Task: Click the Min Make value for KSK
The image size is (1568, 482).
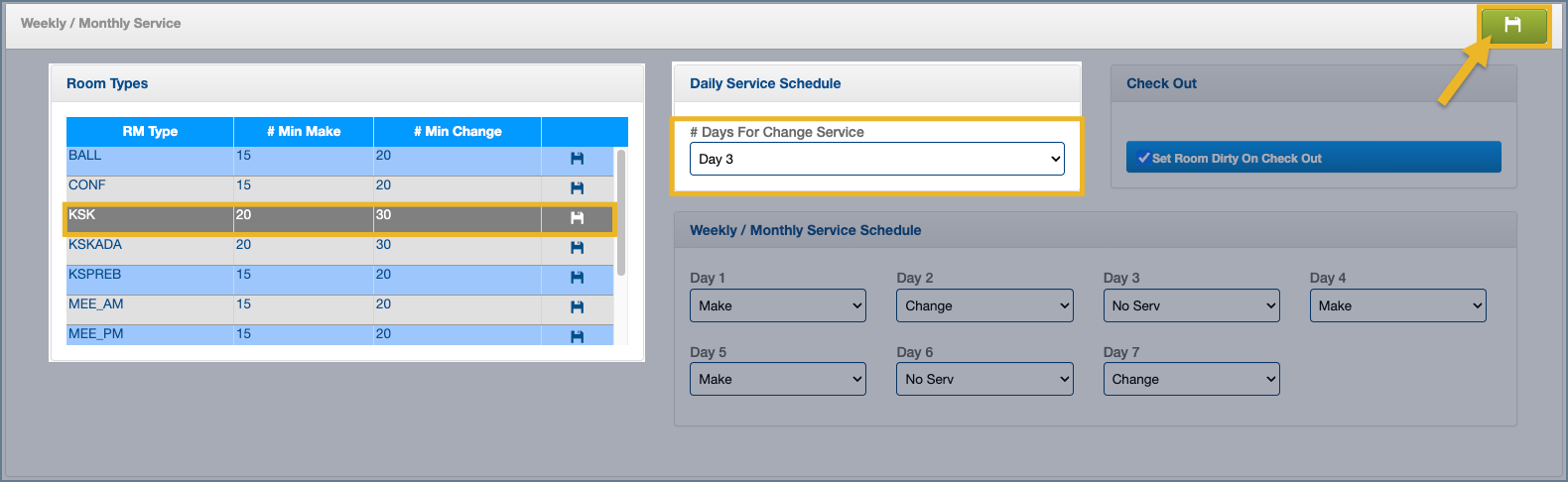Action: (244, 215)
